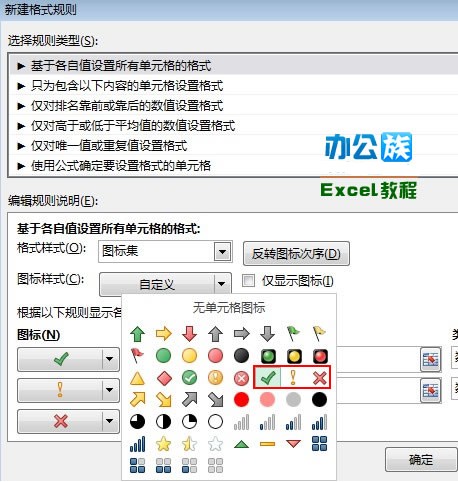Pick the solid red circle icon
Screen dimensions: 458x482
coord(241,400)
